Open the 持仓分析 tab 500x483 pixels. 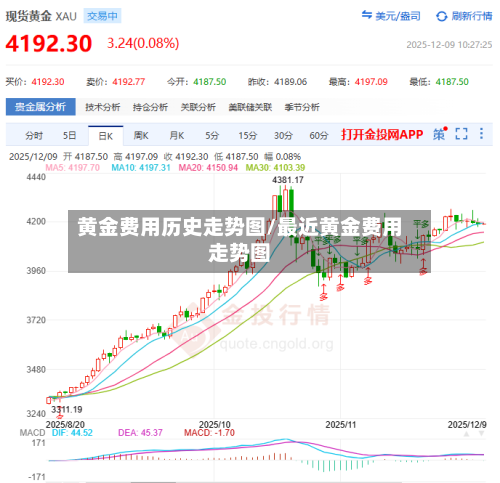150,107
